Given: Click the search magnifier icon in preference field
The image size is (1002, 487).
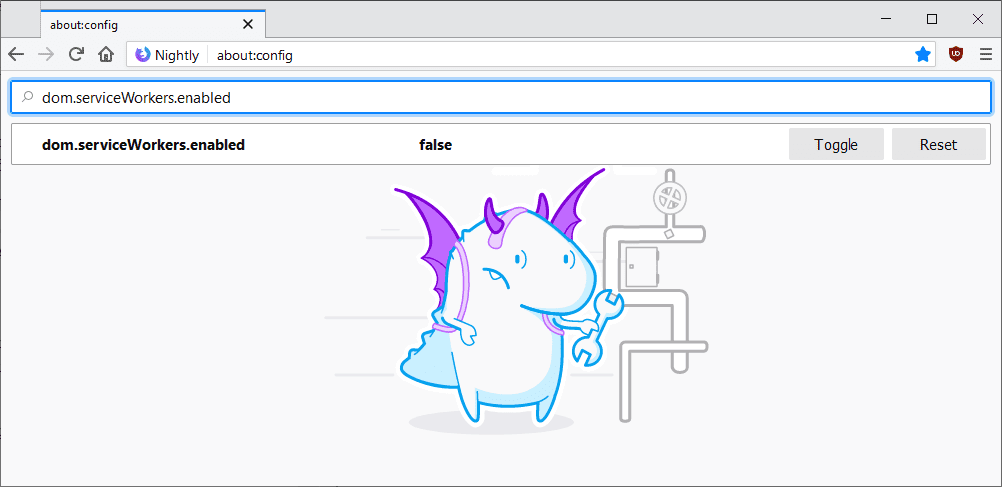Looking at the screenshot, I should click(27, 98).
